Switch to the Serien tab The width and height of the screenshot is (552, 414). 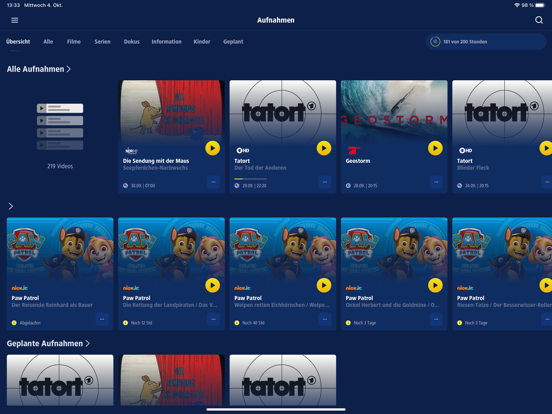pyautogui.click(x=102, y=42)
